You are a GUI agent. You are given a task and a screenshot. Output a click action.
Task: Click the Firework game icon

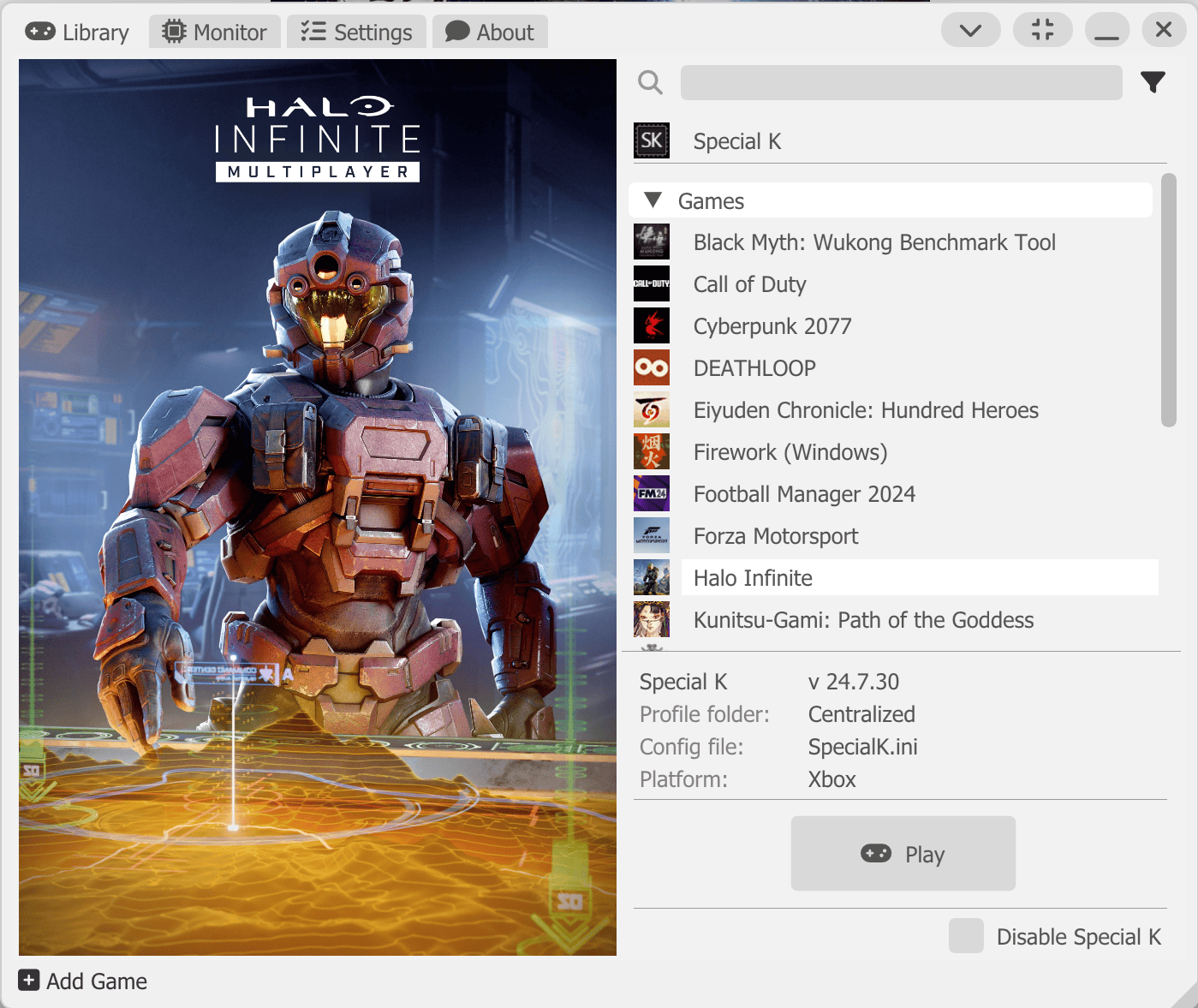pos(652,451)
